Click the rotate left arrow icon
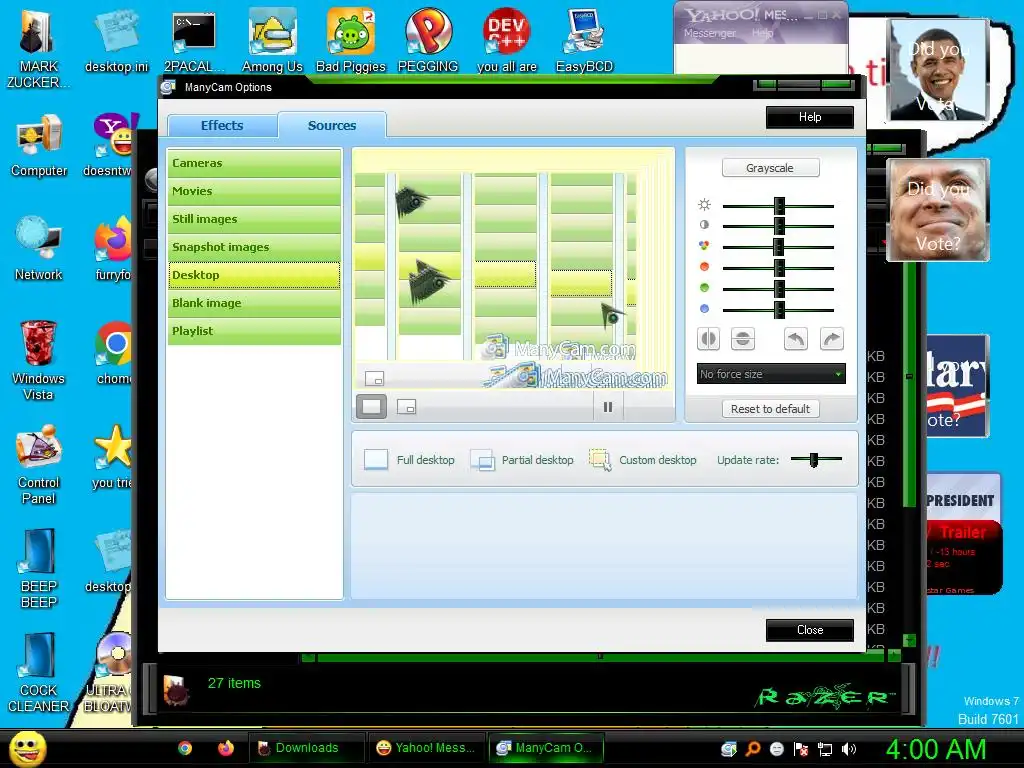Image resolution: width=1024 pixels, height=768 pixels. pyautogui.click(x=795, y=339)
